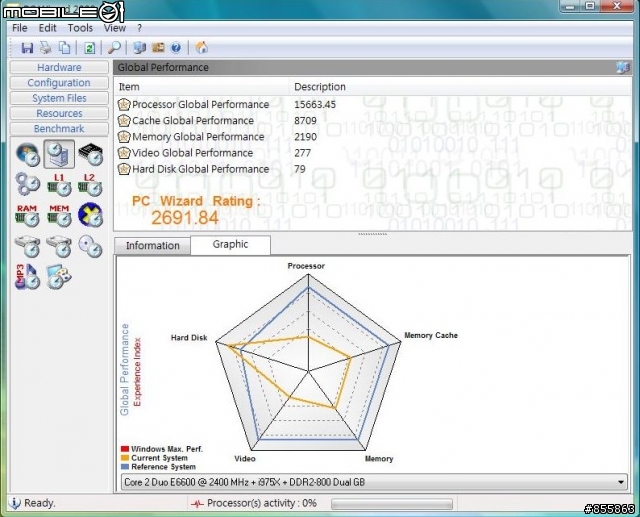Click the magnifying glass Search icon
The image size is (640, 517).
pos(114,48)
